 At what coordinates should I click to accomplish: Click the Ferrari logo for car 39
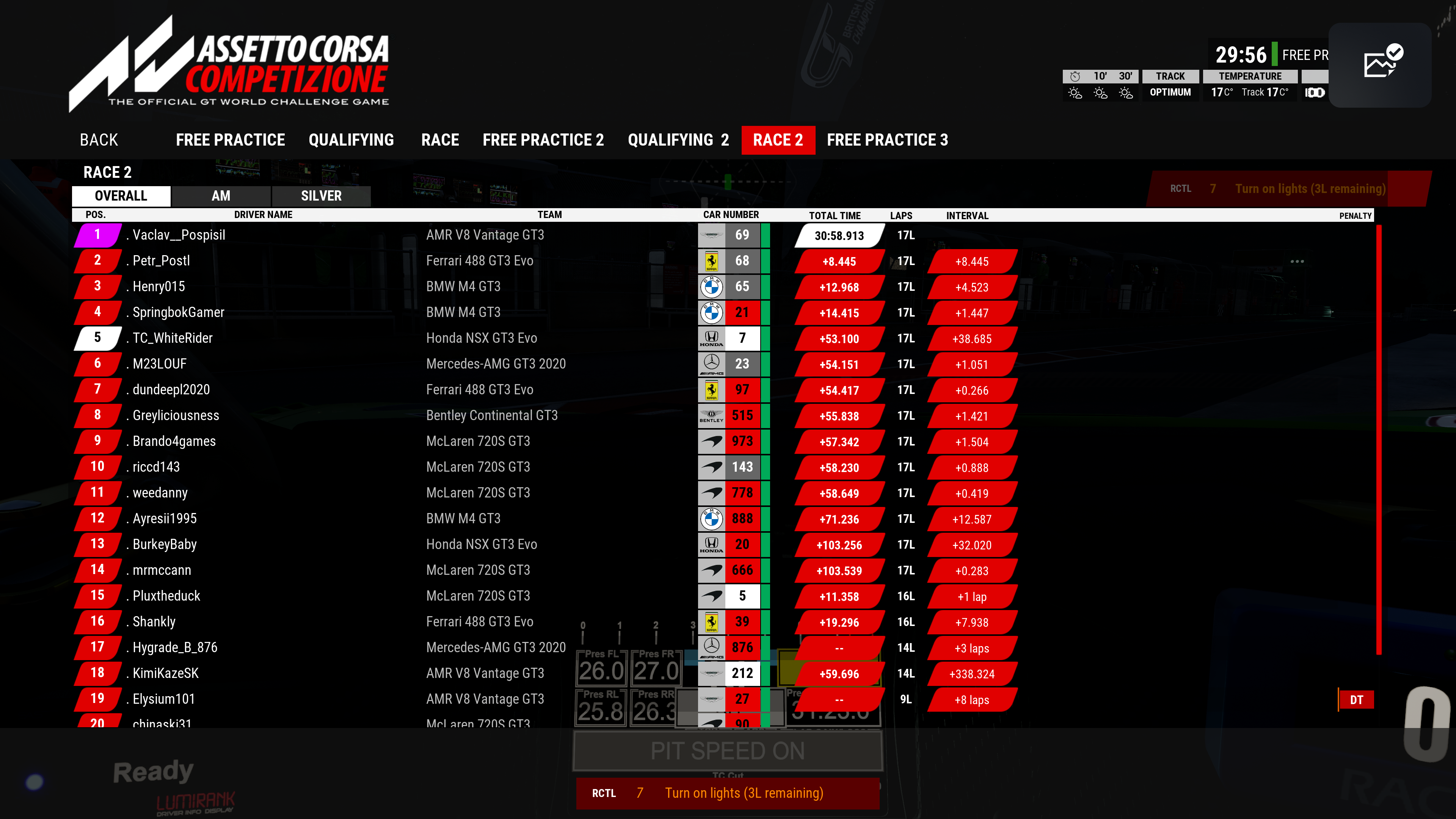(712, 622)
